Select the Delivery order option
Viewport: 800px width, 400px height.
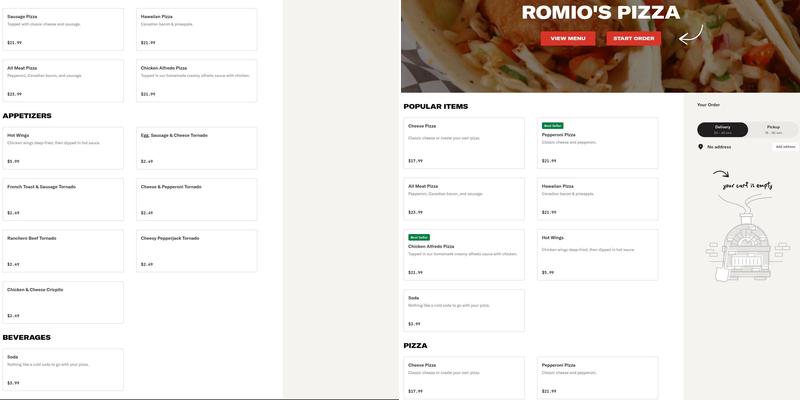(x=722, y=129)
